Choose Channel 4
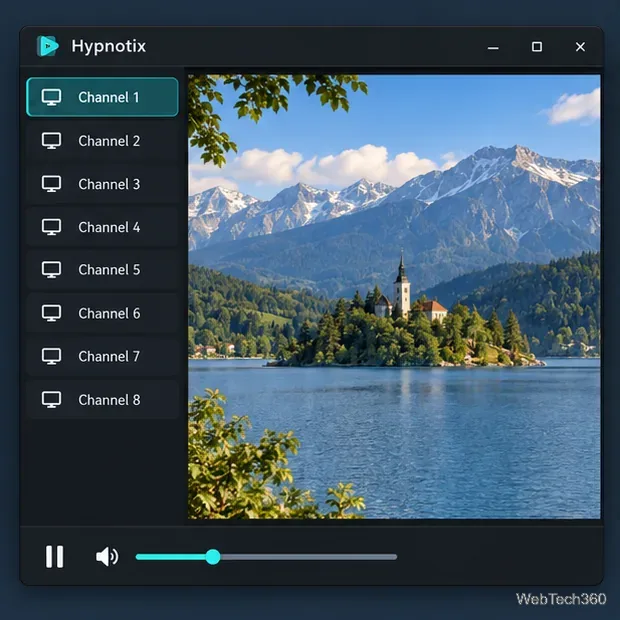The height and width of the screenshot is (620, 620). pyautogui.click(x=102, y=227)
